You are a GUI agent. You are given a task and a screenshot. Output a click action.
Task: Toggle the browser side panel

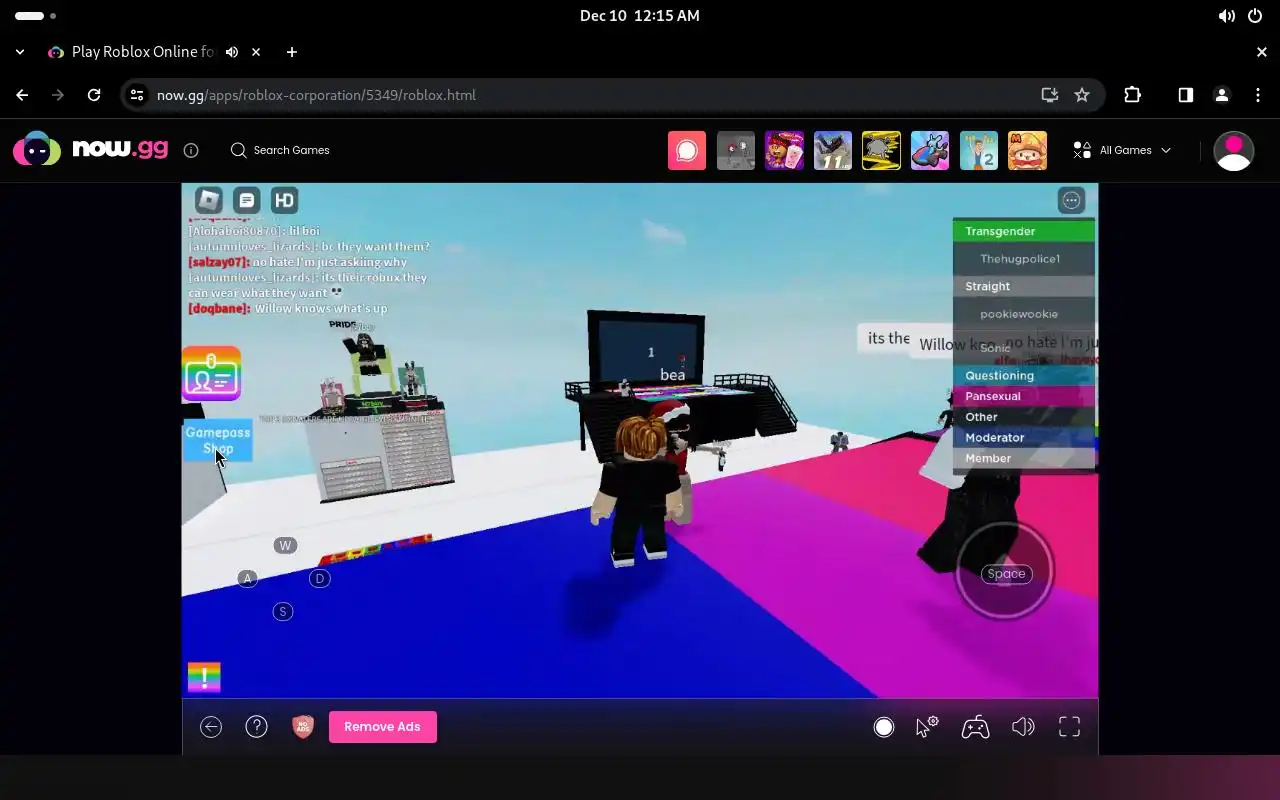1185,95
